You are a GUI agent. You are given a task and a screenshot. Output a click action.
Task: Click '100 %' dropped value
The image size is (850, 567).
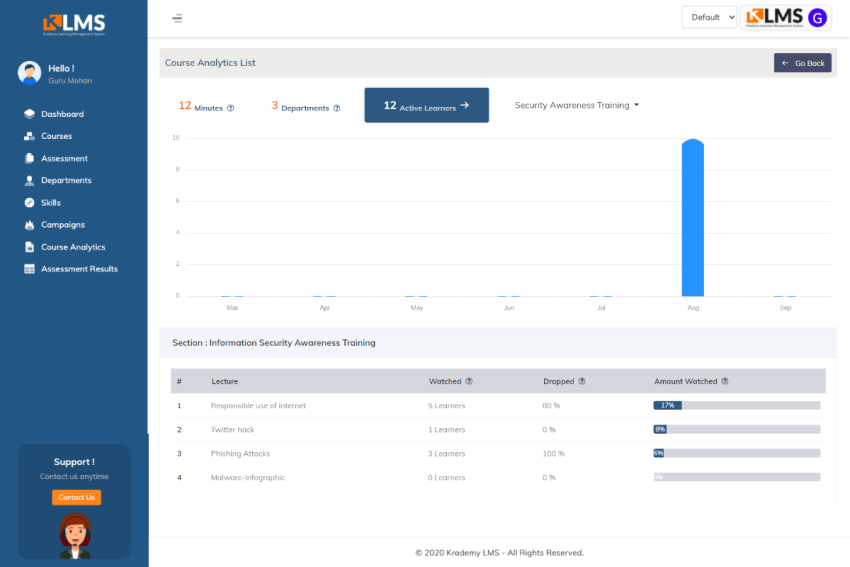click(553, 453)
